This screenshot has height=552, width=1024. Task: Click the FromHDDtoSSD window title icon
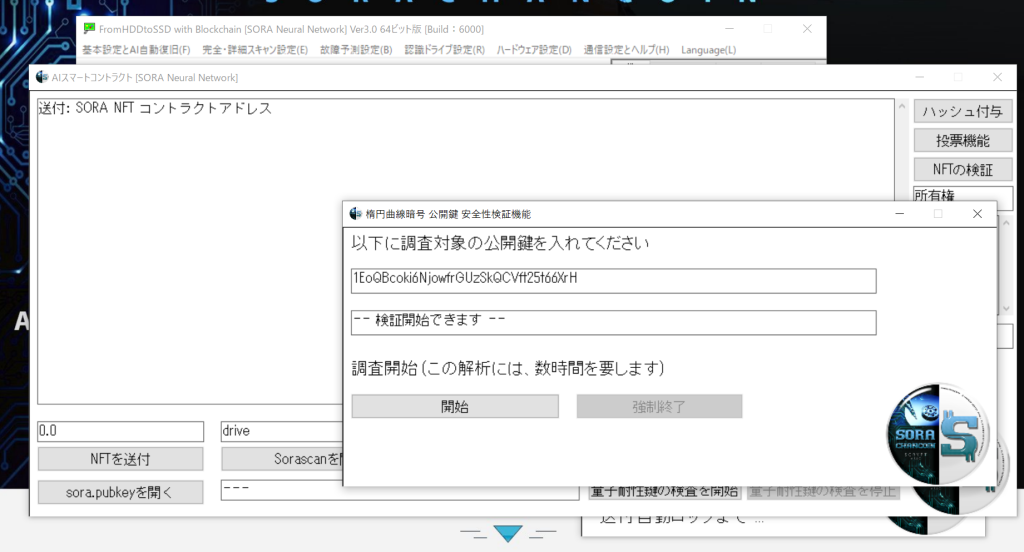click(x=89, y=28)
